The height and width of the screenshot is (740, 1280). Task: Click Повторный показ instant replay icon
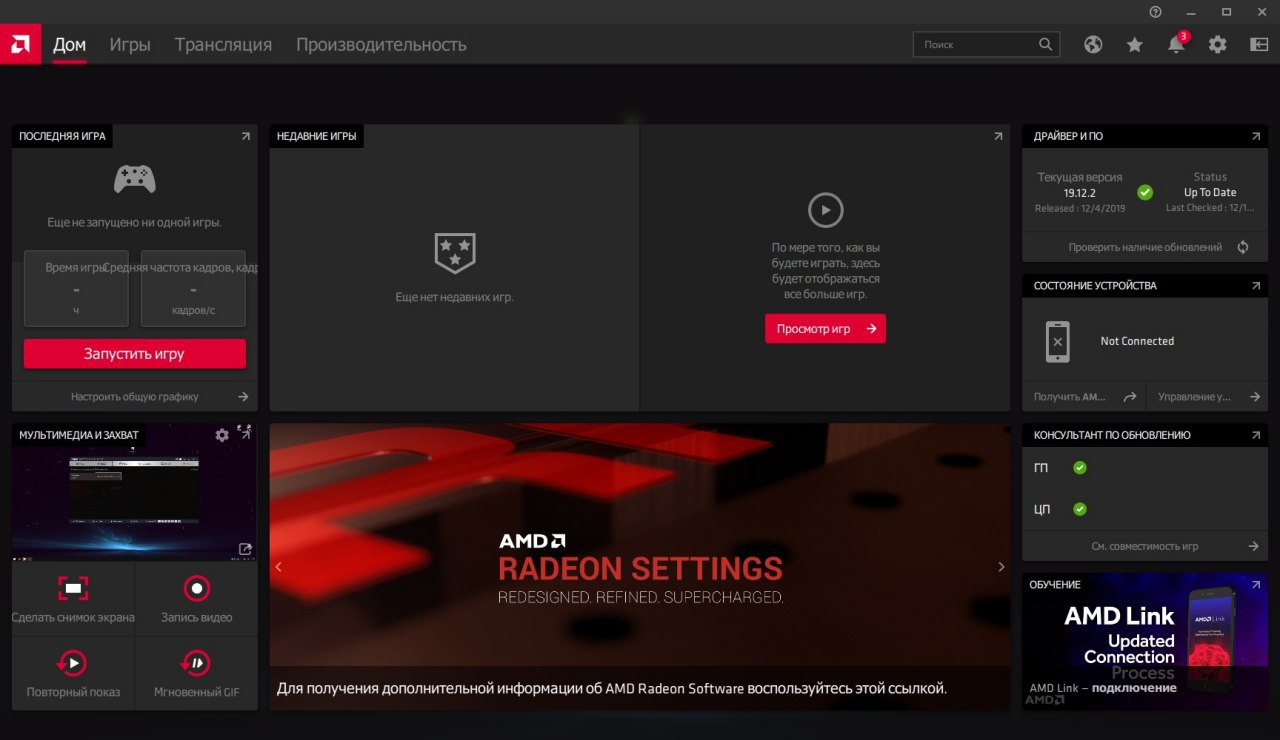coord(72,662)
